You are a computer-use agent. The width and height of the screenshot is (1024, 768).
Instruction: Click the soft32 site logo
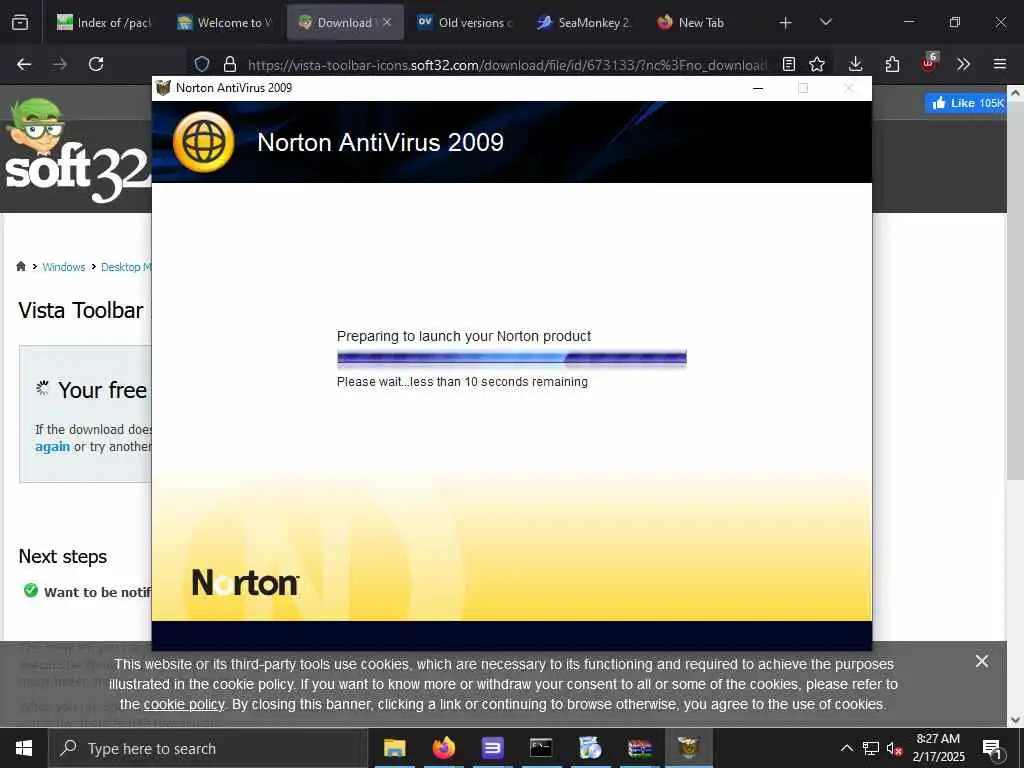pyautogui.click(x=77, y=152)
